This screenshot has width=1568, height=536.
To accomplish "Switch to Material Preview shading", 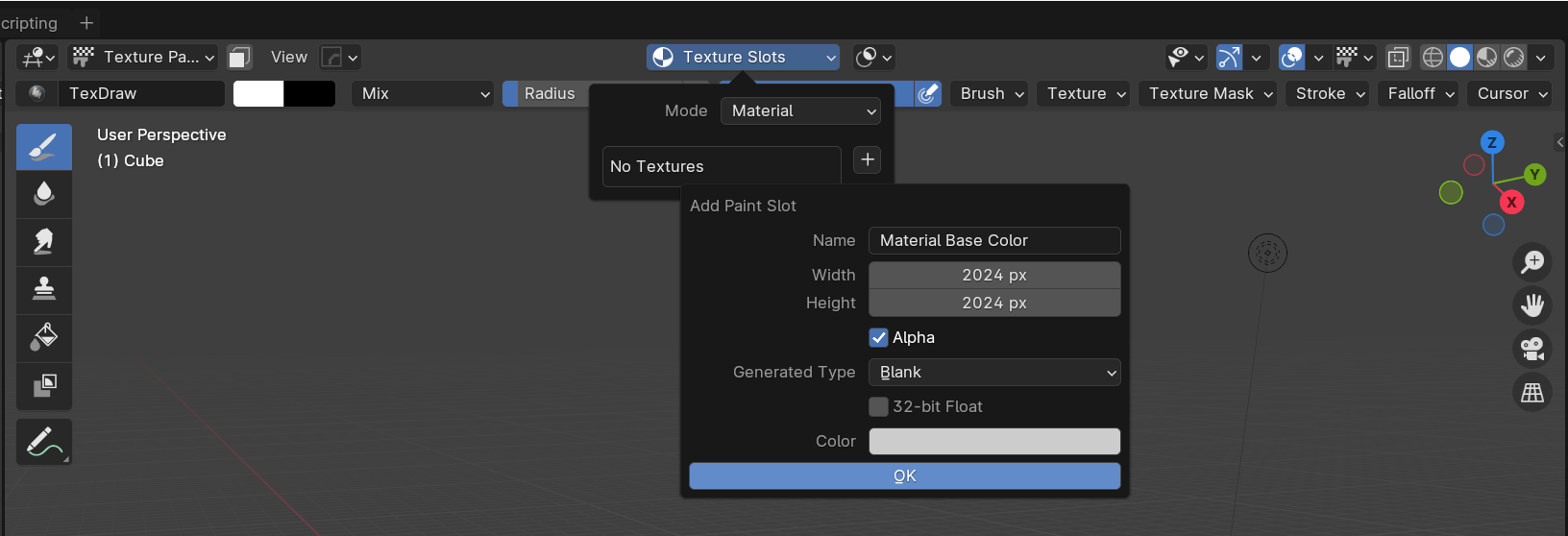I will (1486, 58).
